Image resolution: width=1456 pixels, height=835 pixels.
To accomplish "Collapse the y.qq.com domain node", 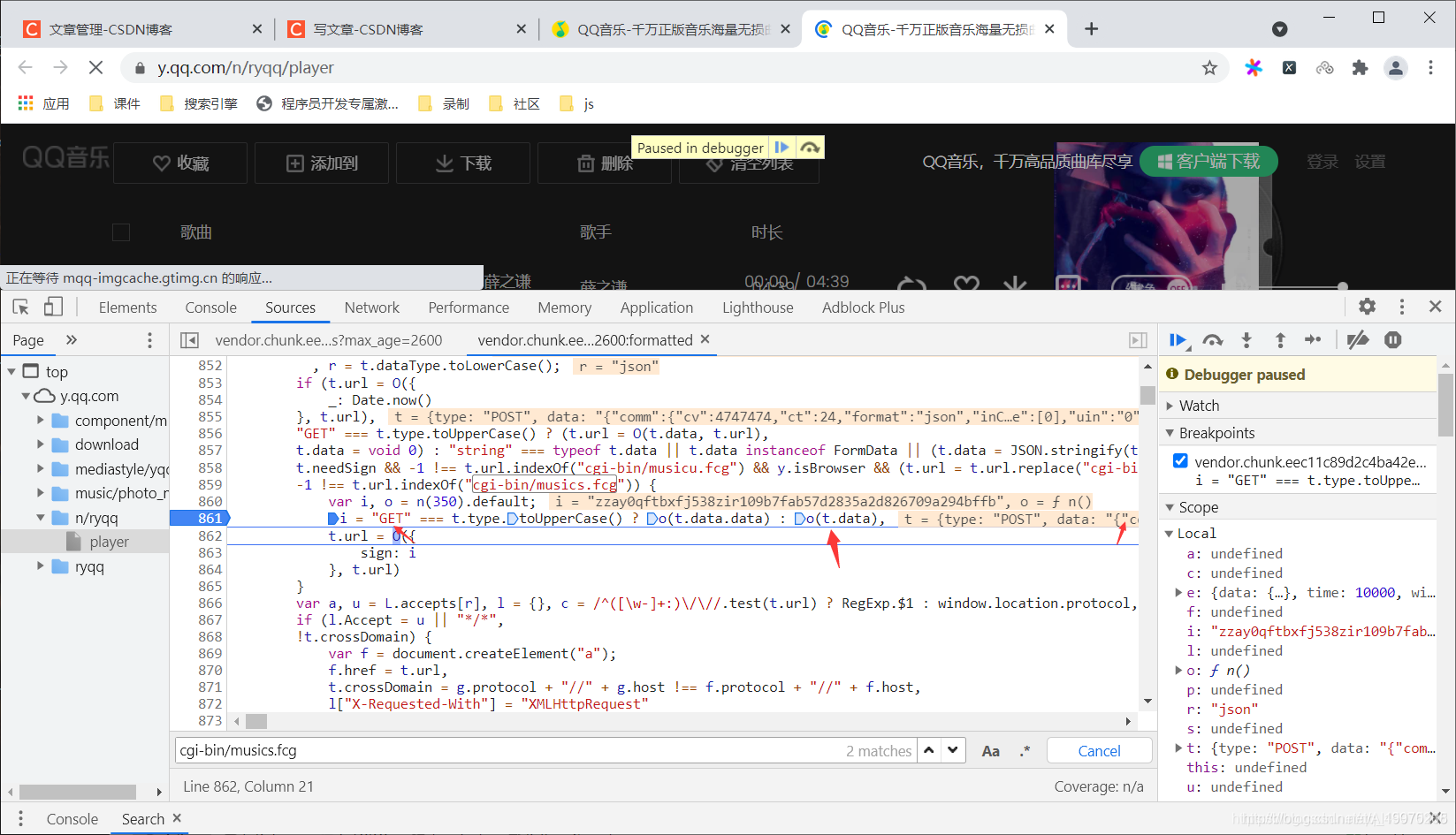I will pos(26,396).
